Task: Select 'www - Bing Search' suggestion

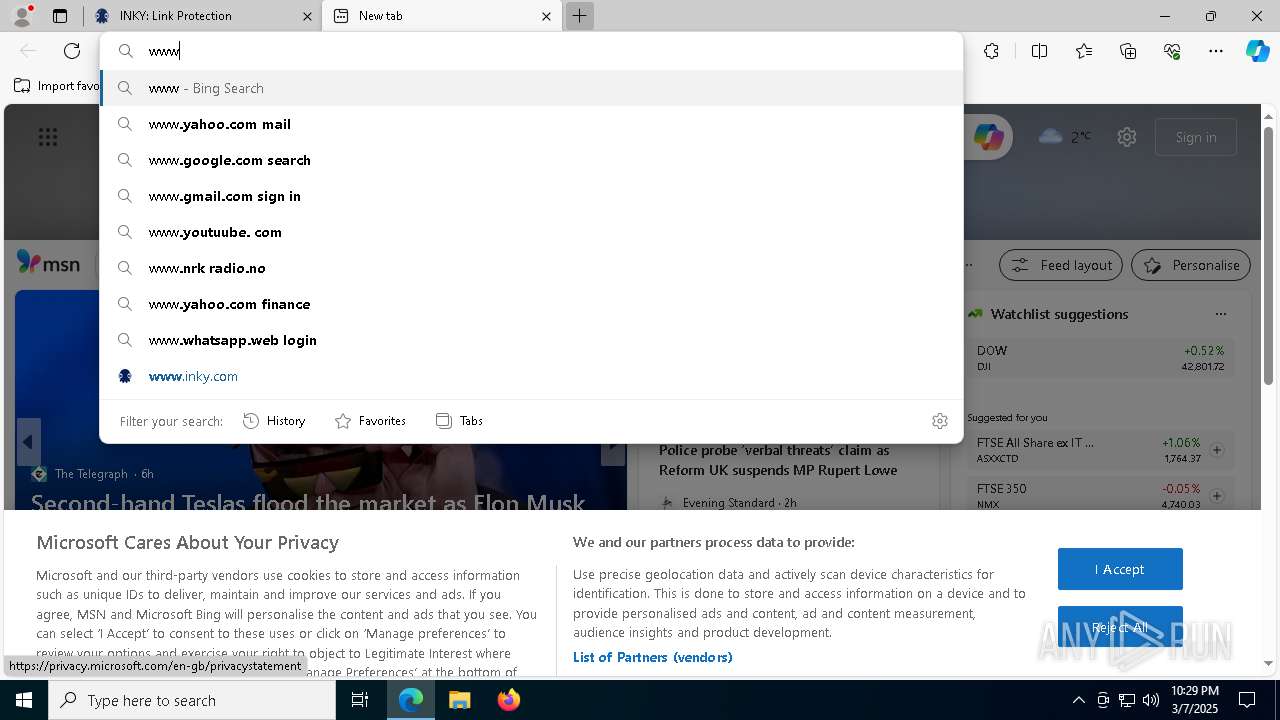Action: point(531,88)
